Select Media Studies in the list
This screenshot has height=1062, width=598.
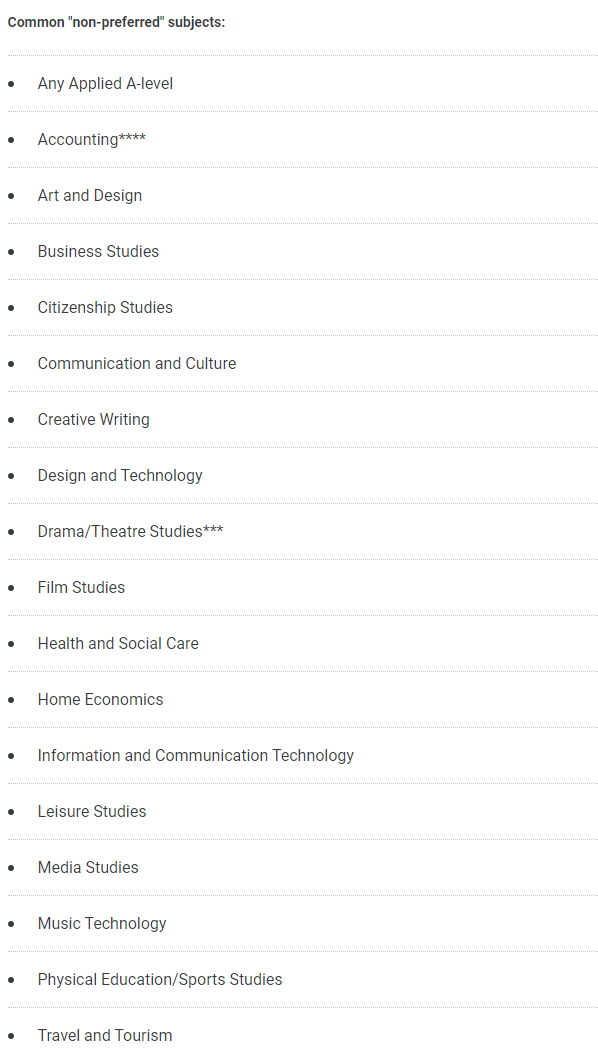click(x=88, y=868)
